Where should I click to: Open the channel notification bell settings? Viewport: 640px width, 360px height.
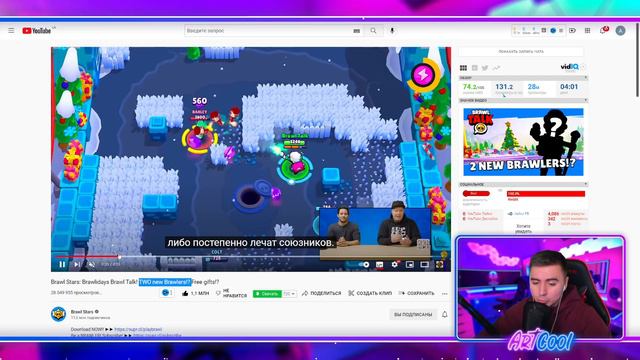pos(444,314)
